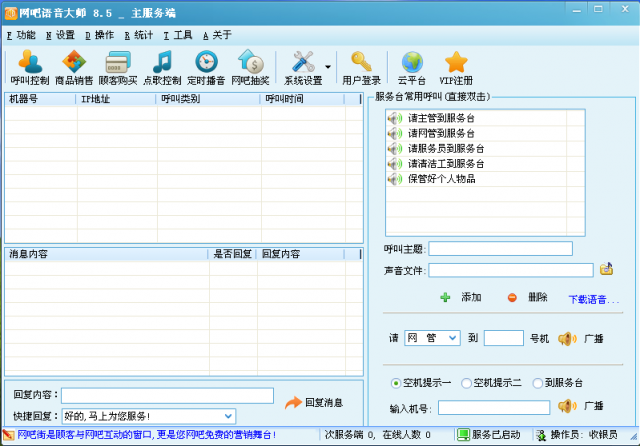Open the 系统设置 system settings tool
This screenshot has height=446, width=640.
[x=303, y=67]
